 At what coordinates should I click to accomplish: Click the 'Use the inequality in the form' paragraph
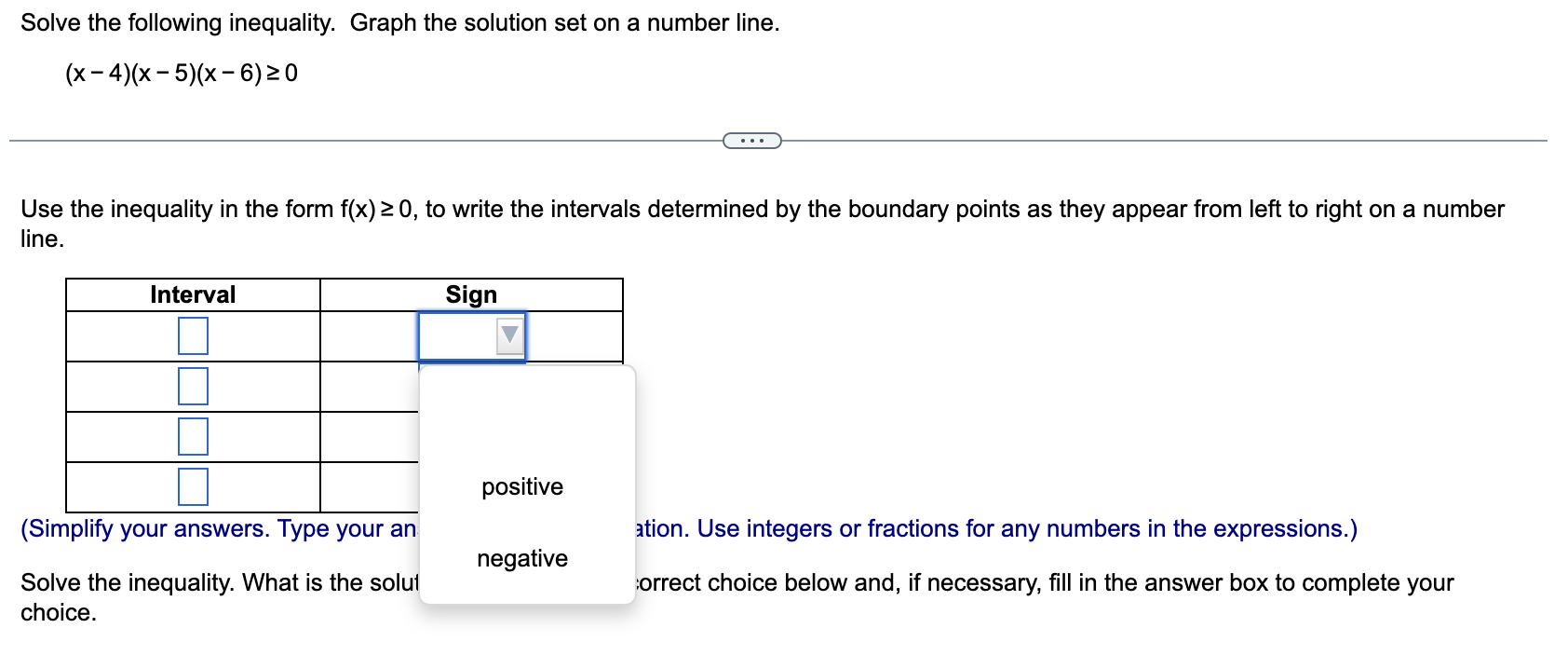pyautogui.click(x=763, y=224)
